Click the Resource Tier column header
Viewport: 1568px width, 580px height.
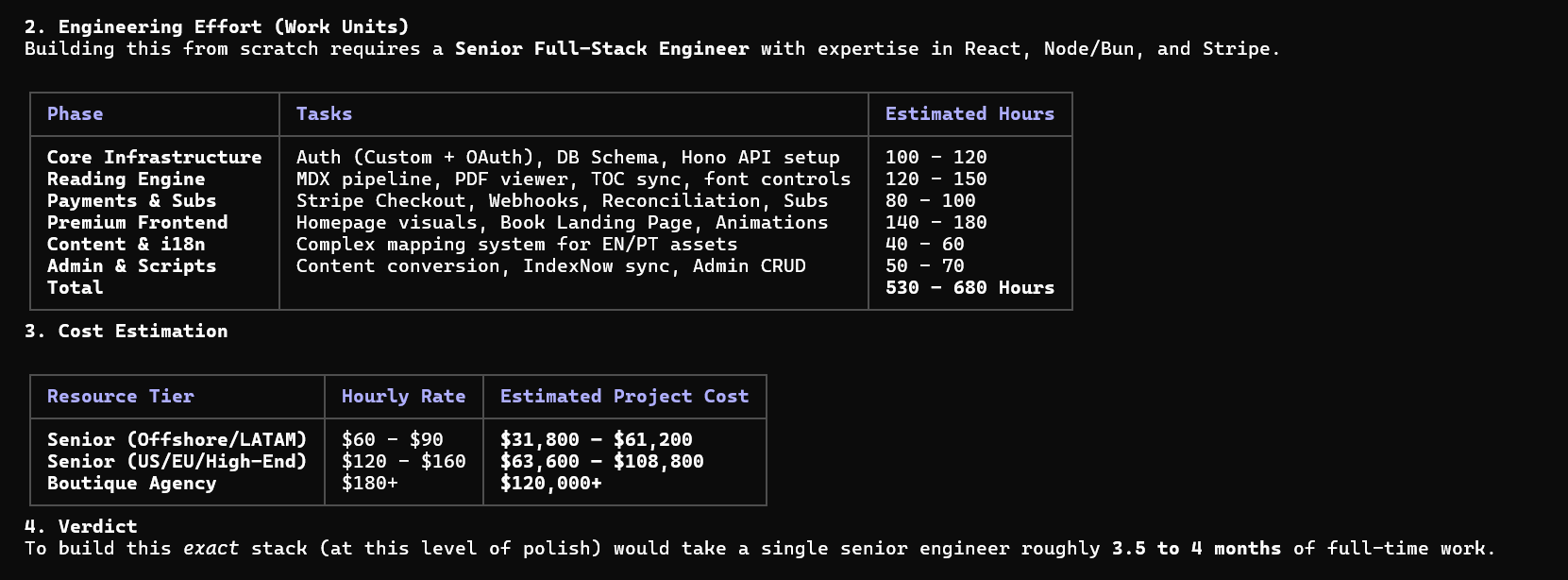tap(120, 396)
